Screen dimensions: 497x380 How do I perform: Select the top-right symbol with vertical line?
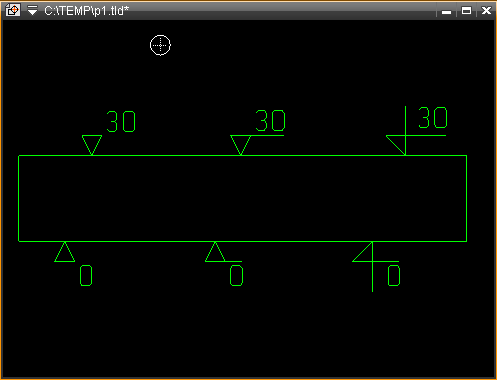(416, 131)
